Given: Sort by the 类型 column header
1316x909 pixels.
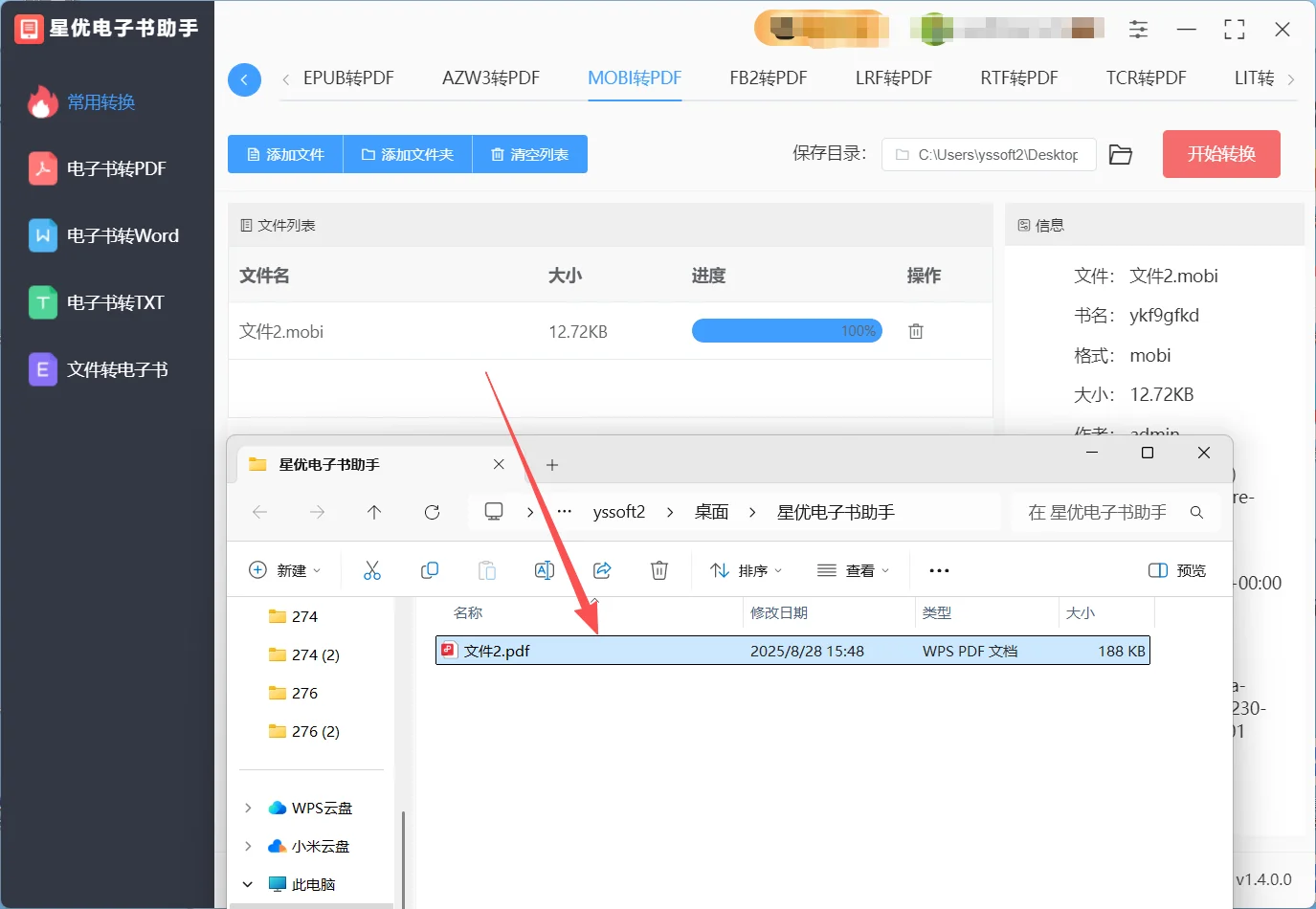Looking at the screenshot, I should point(937,612).
